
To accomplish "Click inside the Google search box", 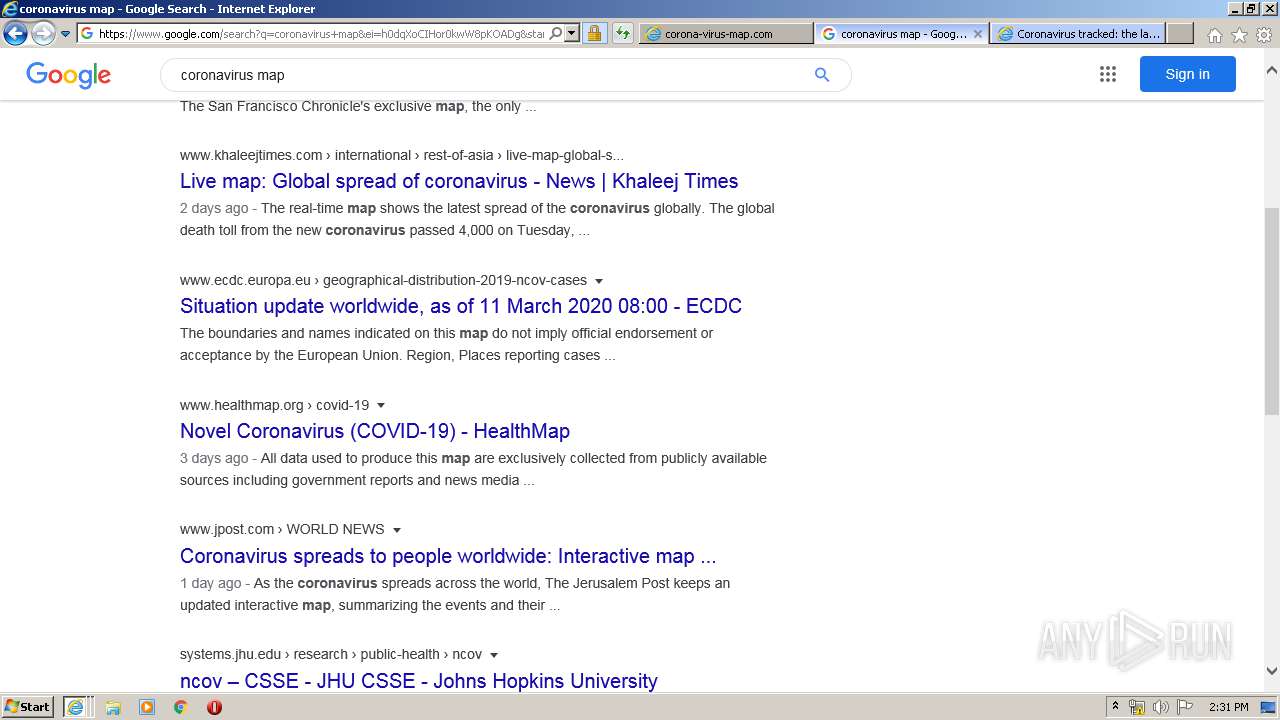I will (x=490, y=75).
